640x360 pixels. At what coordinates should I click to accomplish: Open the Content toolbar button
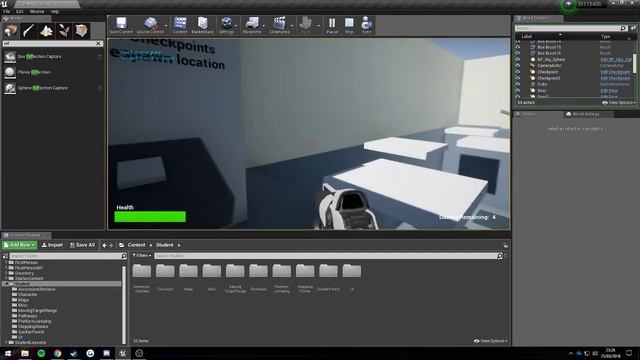[x=180, y=25]
